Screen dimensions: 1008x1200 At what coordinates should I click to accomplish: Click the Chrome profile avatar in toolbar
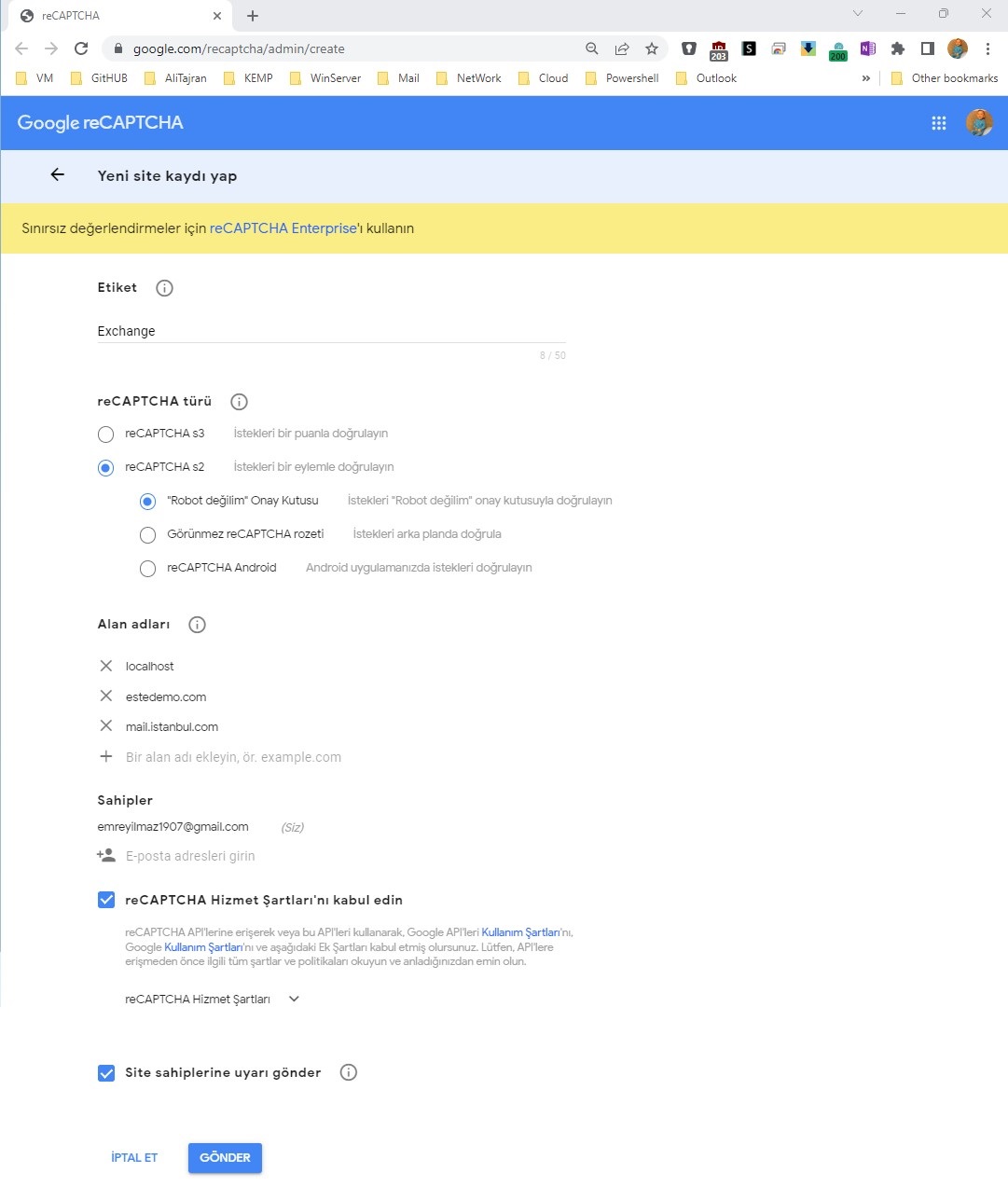pos(958,48)
